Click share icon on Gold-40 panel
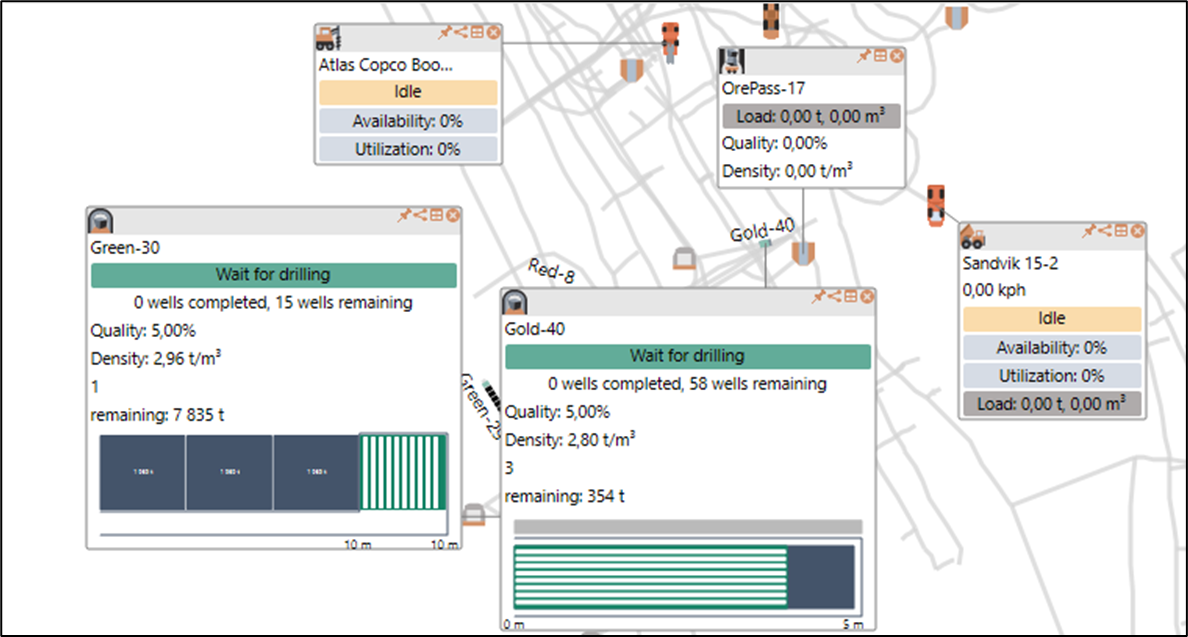Screen dimensions: 1188x637 (834, 296)
